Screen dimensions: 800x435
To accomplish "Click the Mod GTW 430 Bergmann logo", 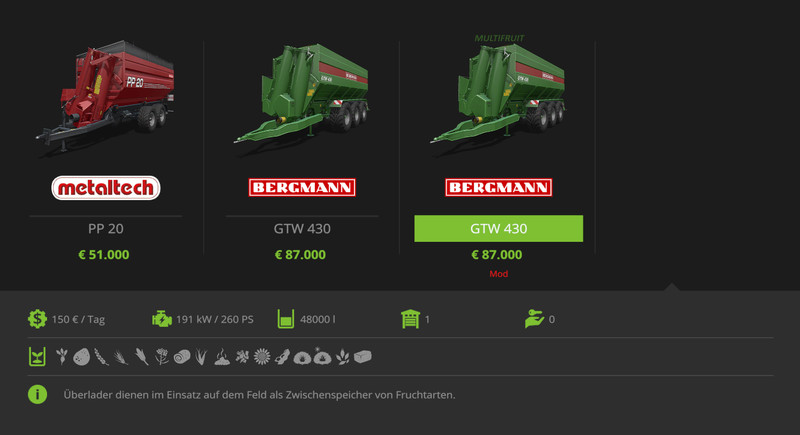I will (x=498, y=187).
